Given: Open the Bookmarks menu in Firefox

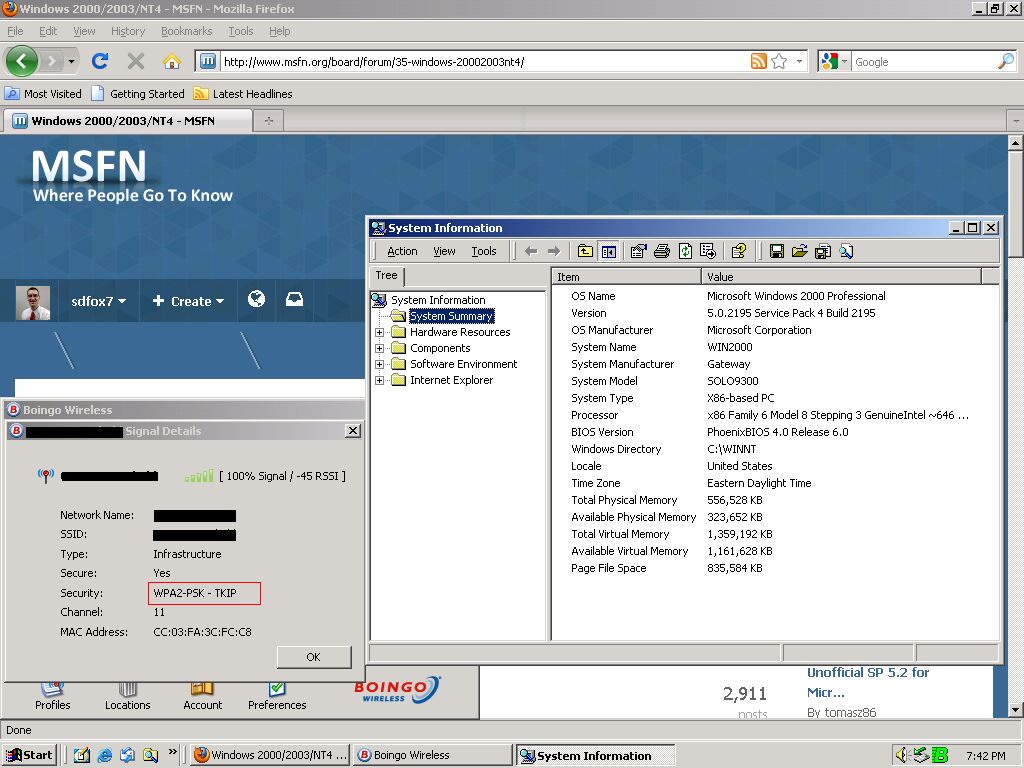Looking at the screenshot, I should point(186,31).
